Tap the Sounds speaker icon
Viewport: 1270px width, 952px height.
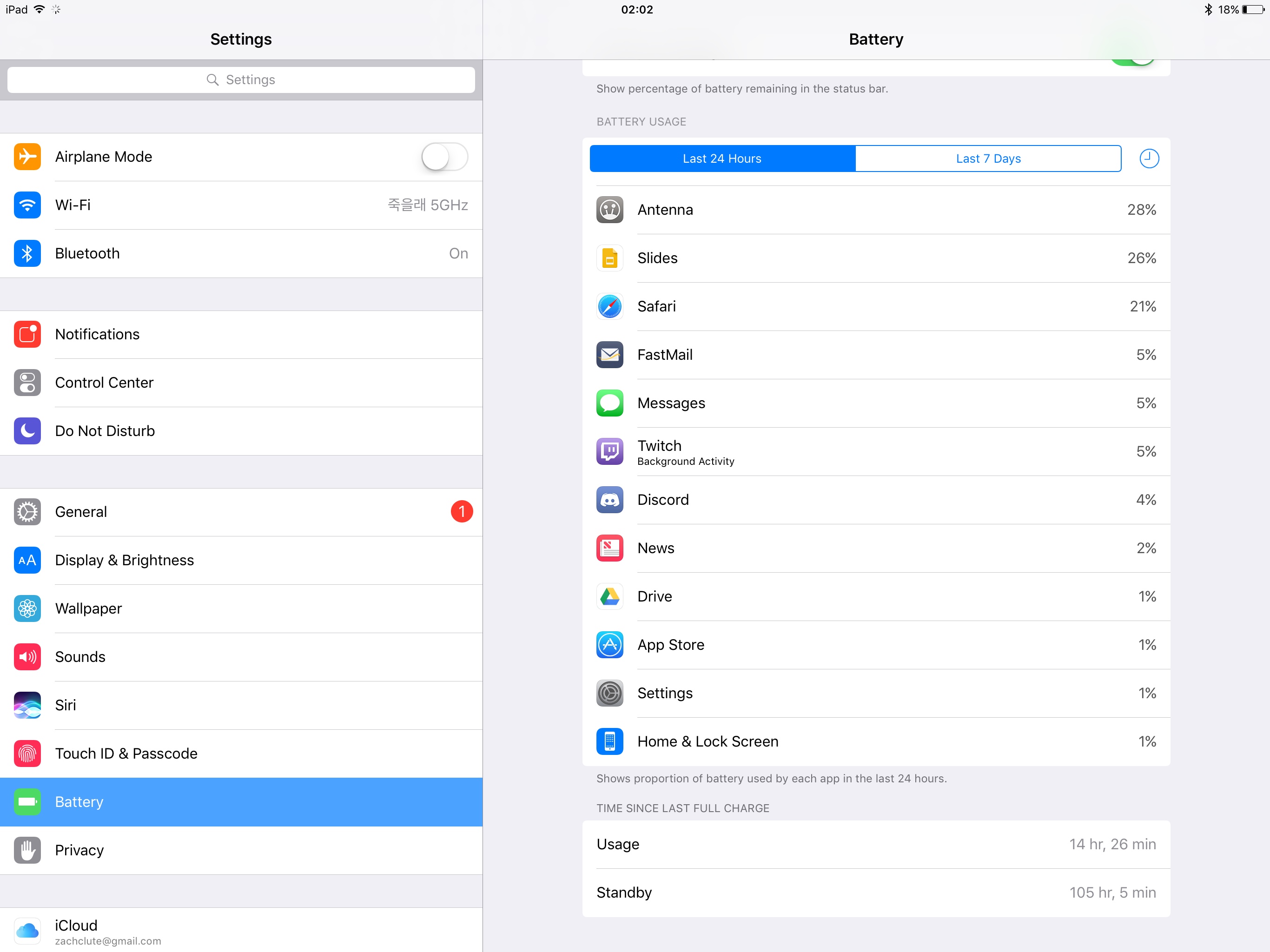(x=27, y=656)
